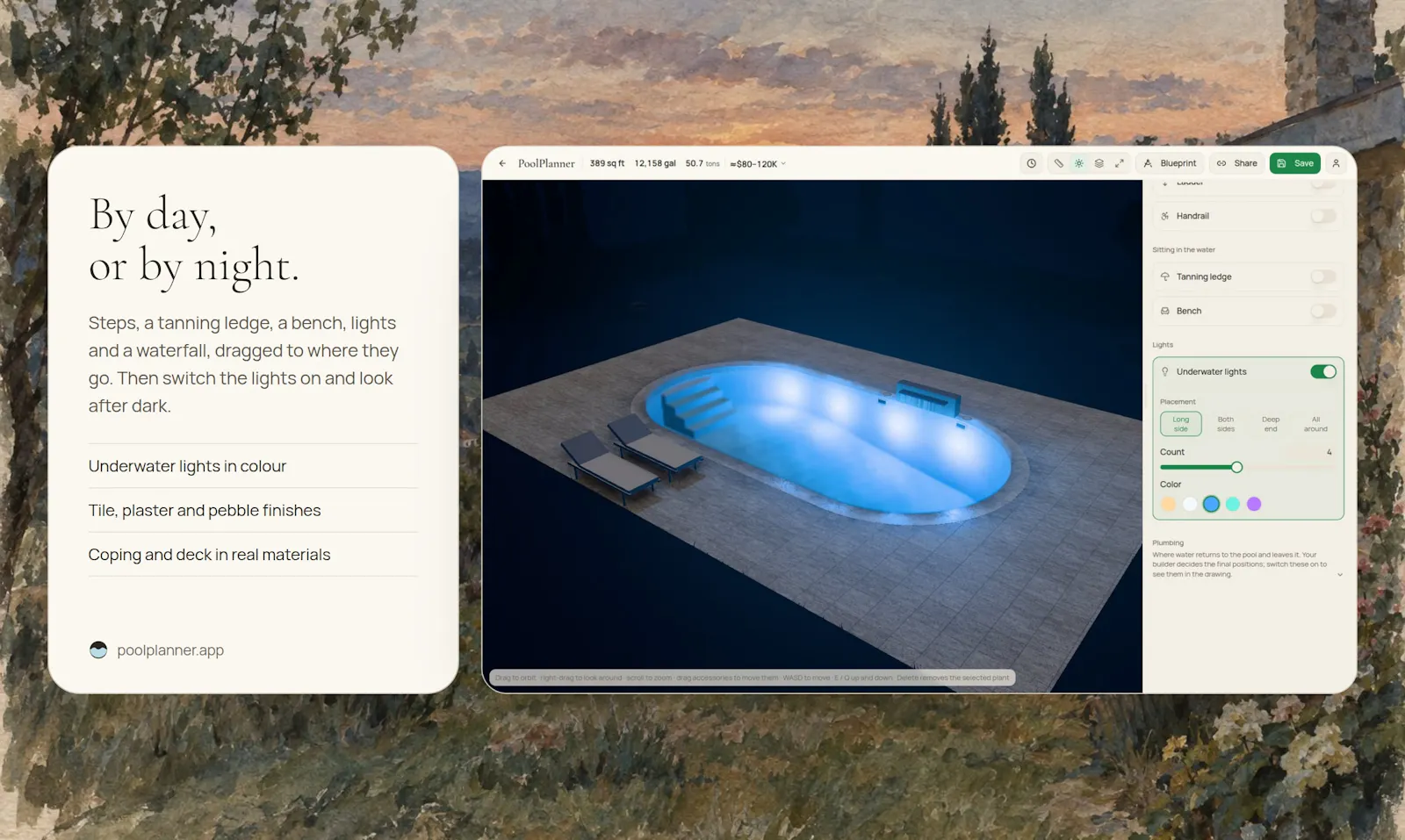Click the Tanning ledge umbrella icon

[1165, 276]
